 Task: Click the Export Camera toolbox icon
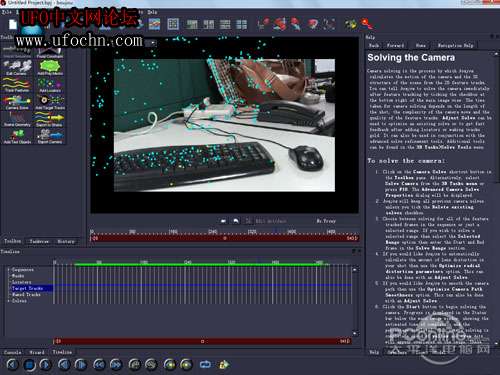(x=50, y=136)
